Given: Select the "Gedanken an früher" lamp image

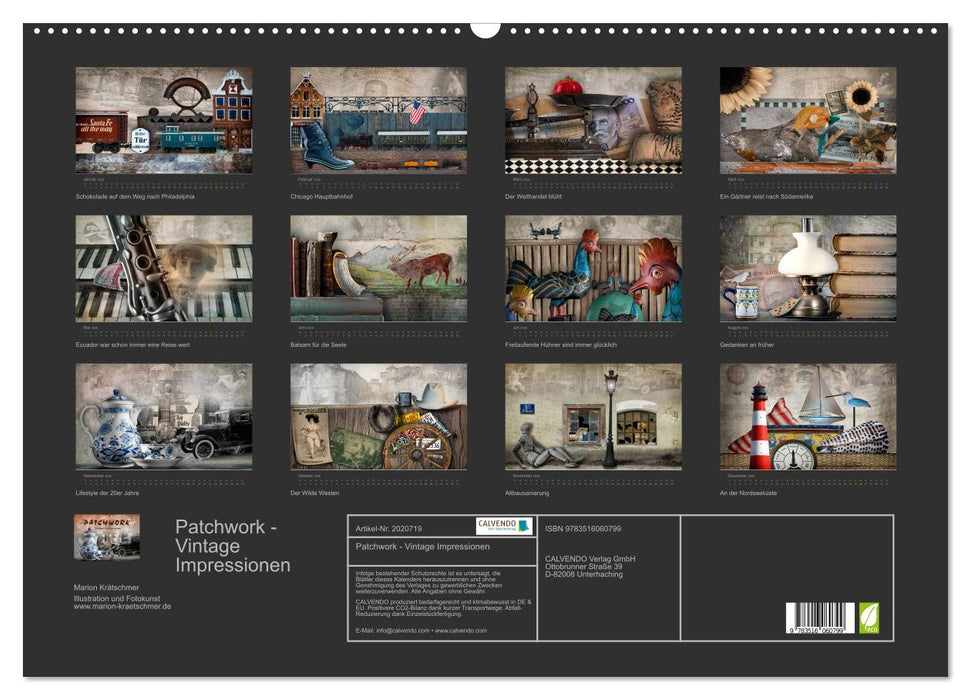Looking at the screenshot, I should [810, 270].
